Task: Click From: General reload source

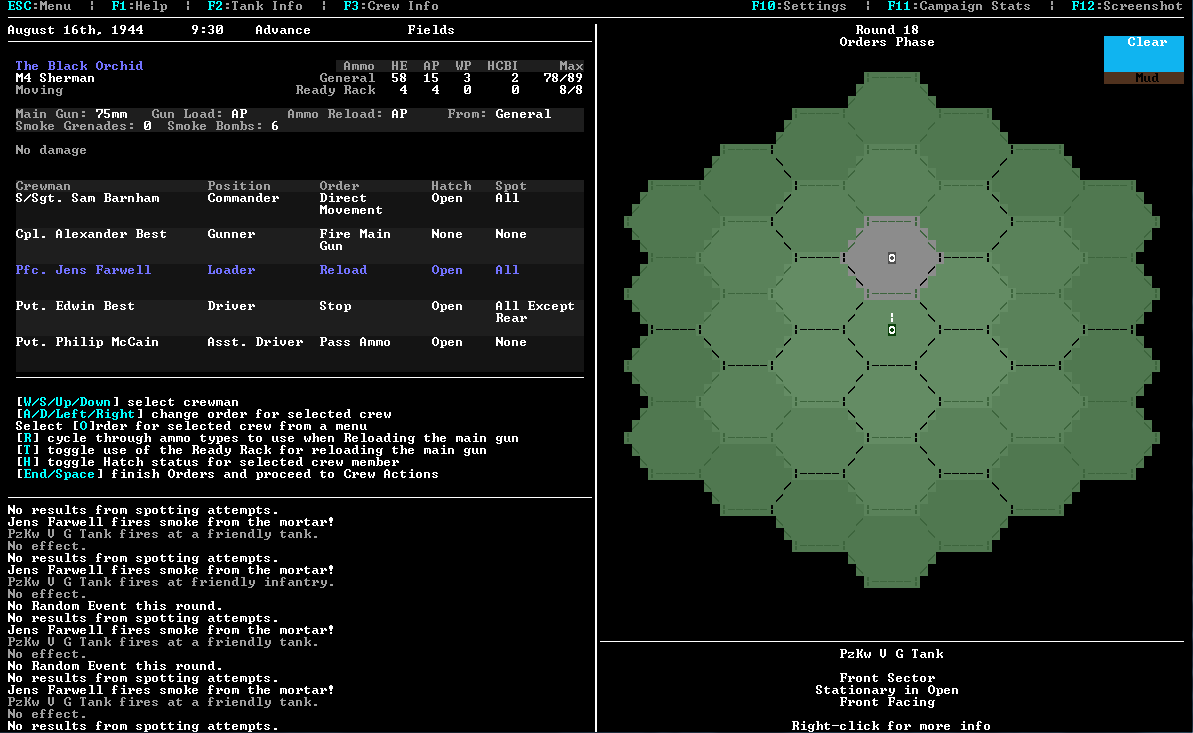Action: (499, 113)
